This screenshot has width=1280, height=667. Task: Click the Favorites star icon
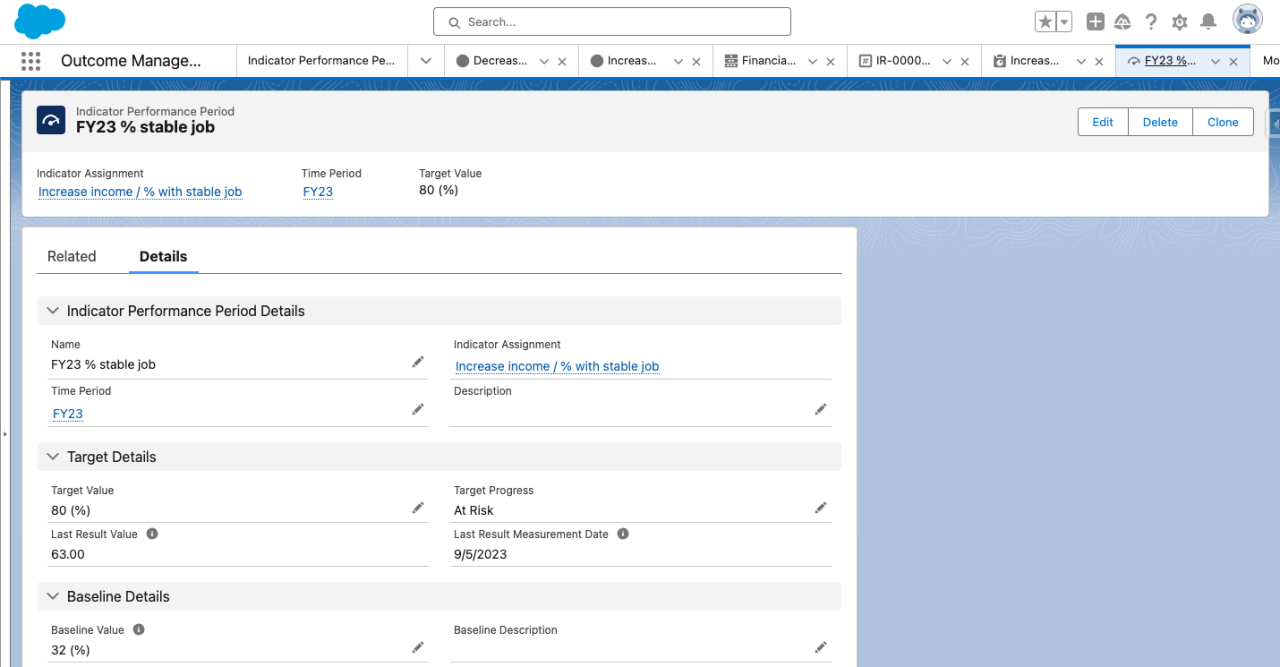[1045, 22]
